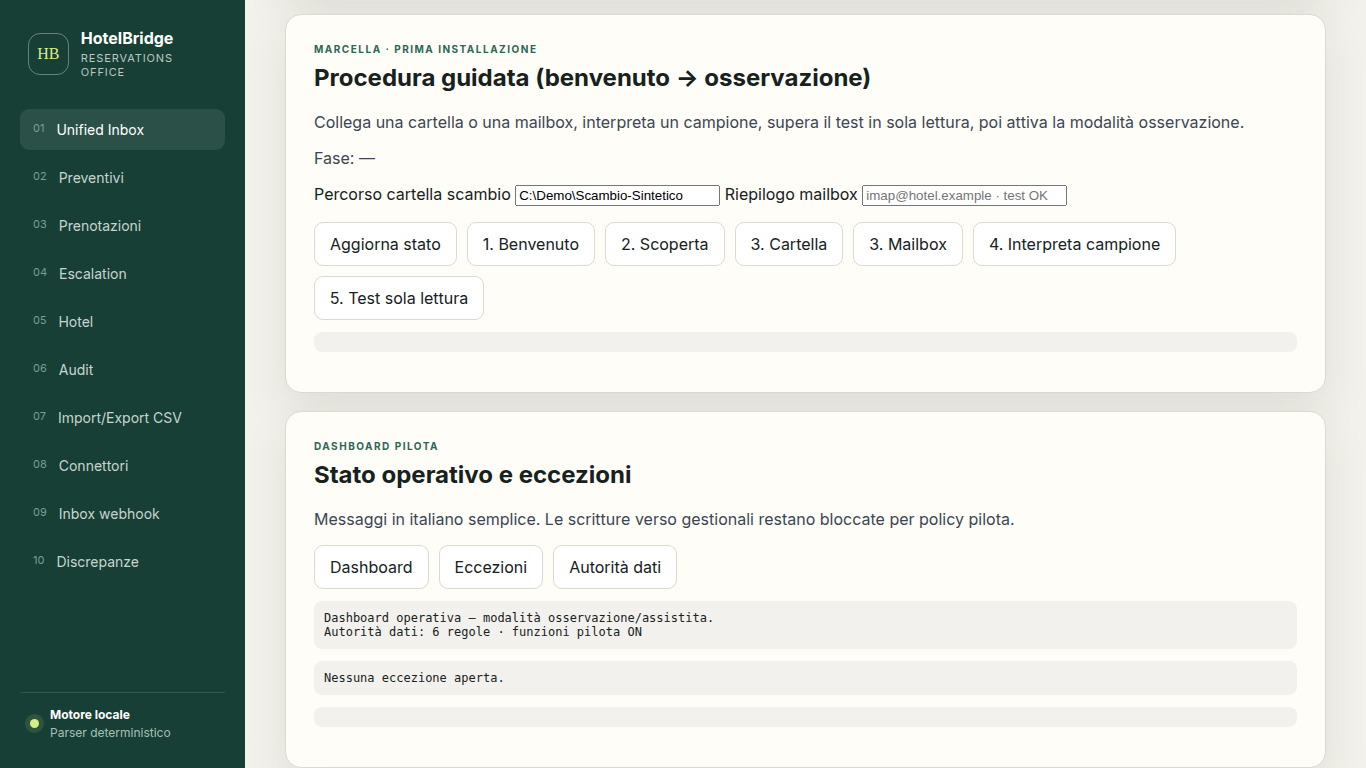Screen dimensions: 1366x768
Task: Click the 'Dashboard operativa — modalità osservazione/assistita.' line
Action: click(519, 618)
